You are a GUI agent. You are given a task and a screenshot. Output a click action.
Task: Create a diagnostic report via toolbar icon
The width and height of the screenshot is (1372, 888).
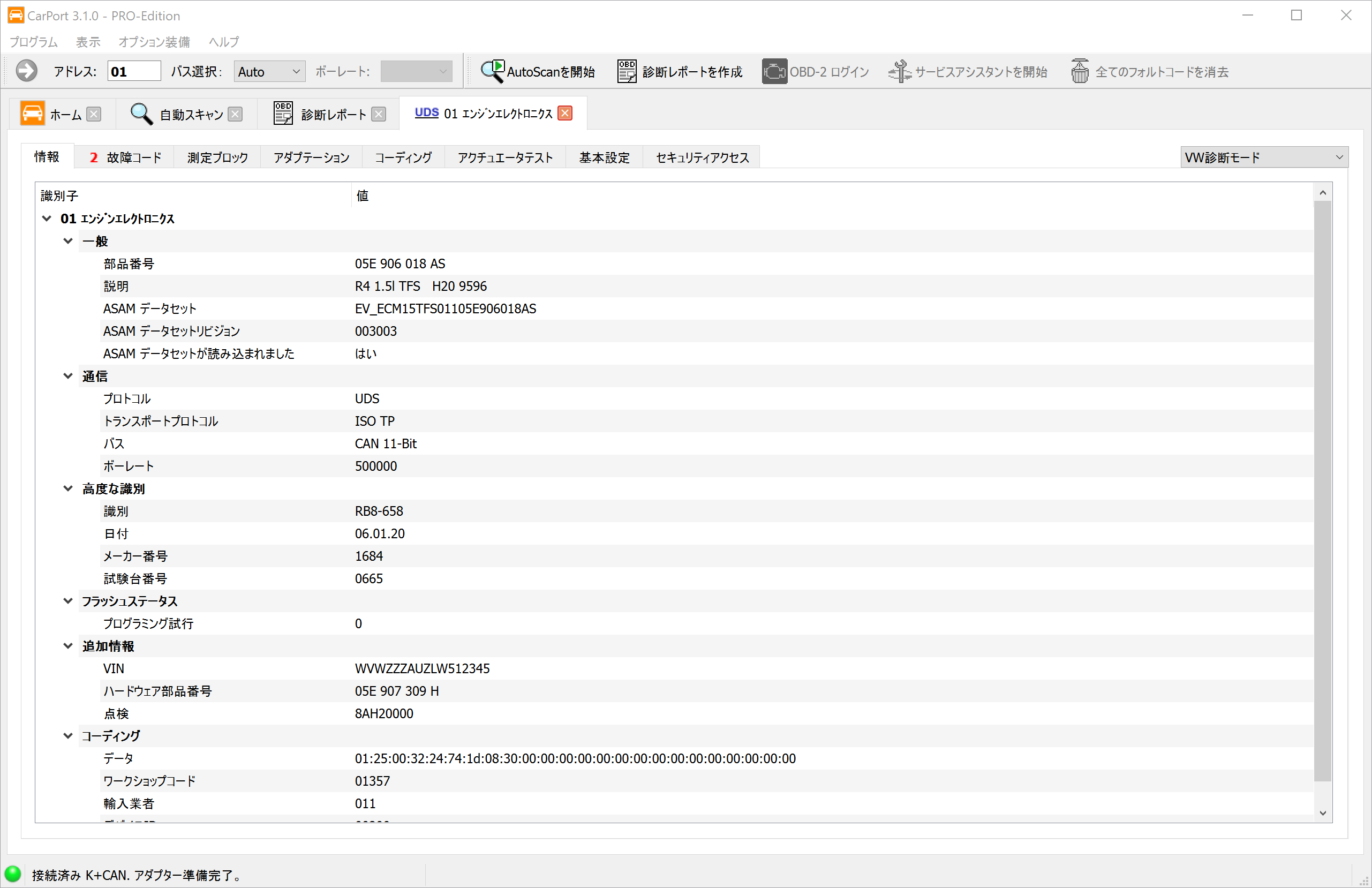(627, 71)
